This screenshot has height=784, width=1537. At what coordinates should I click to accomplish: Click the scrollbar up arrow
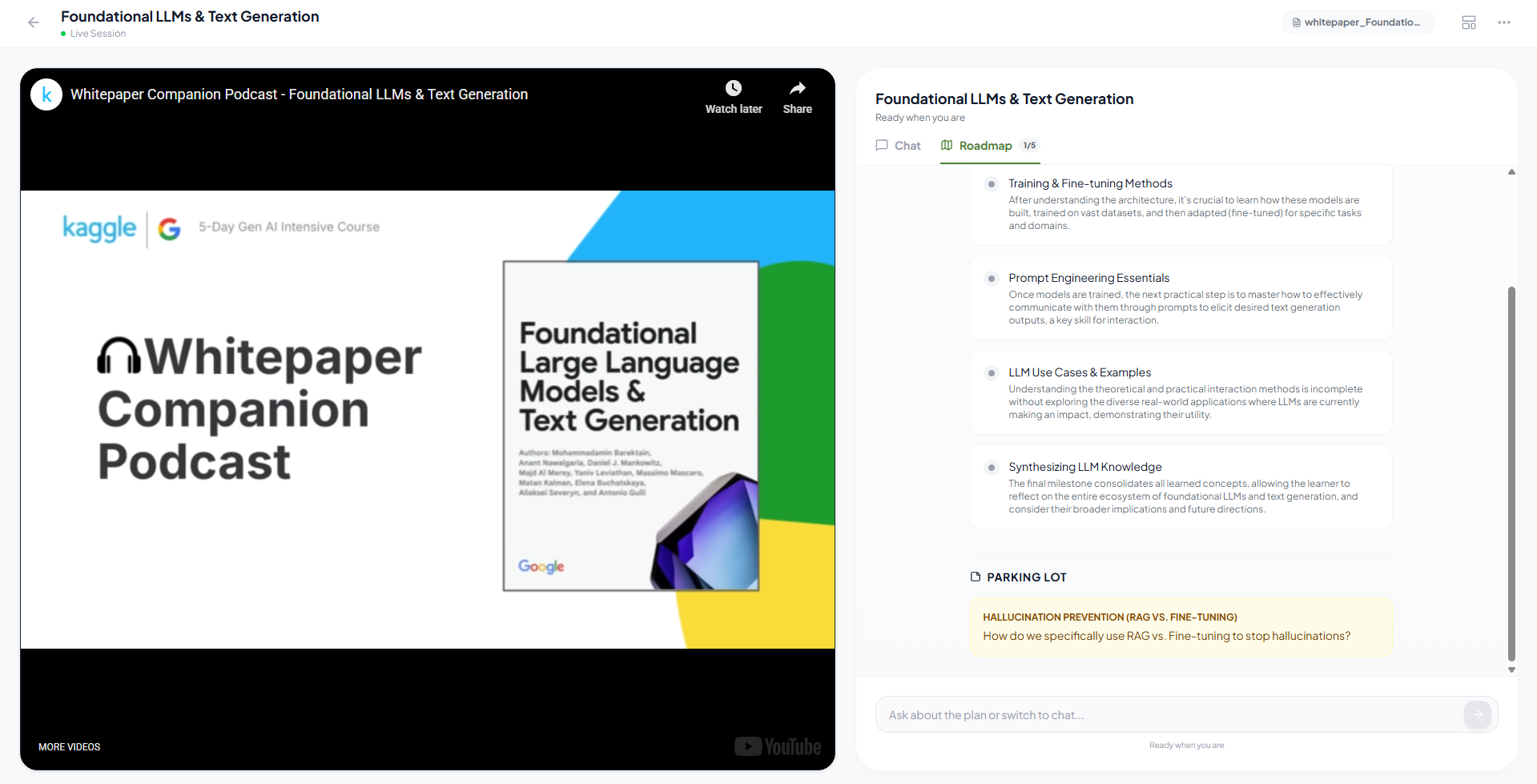point(1511,172)
